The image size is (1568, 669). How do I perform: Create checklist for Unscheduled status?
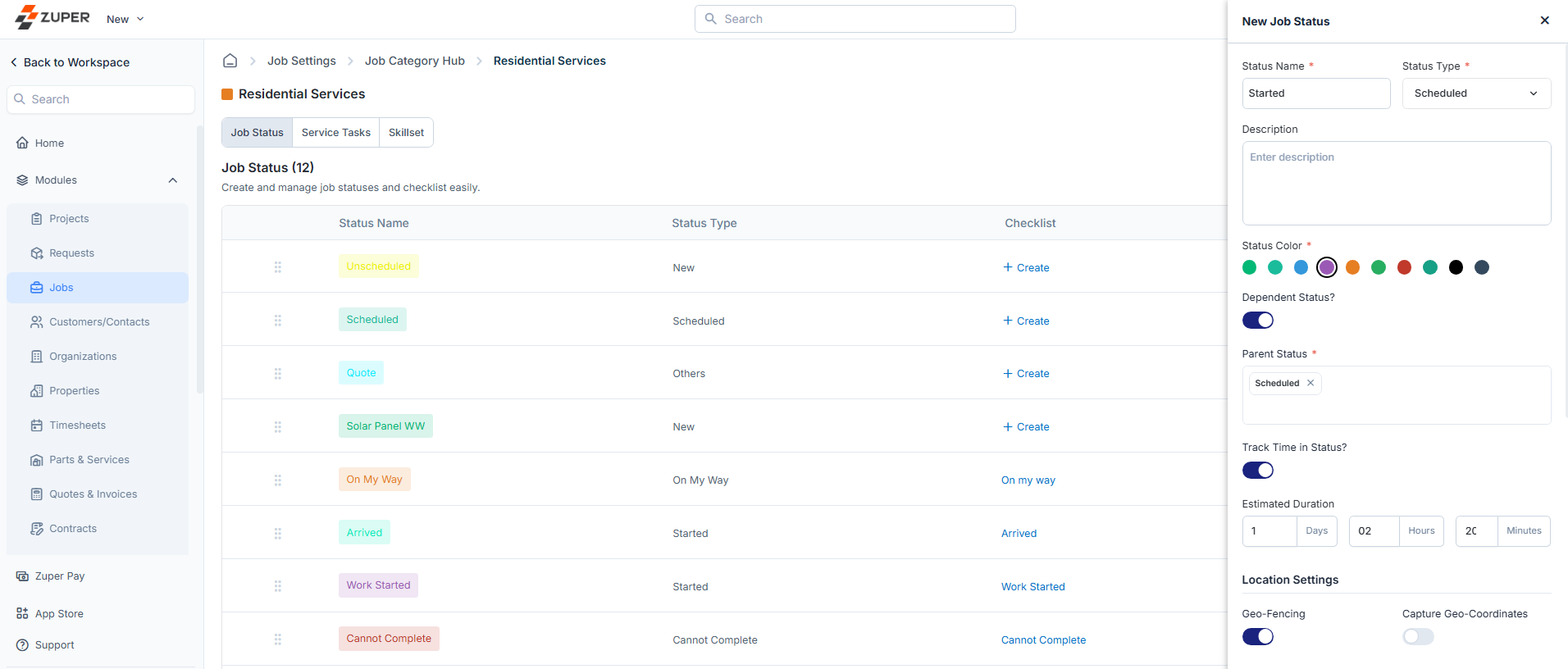[x=1026, y=267]
